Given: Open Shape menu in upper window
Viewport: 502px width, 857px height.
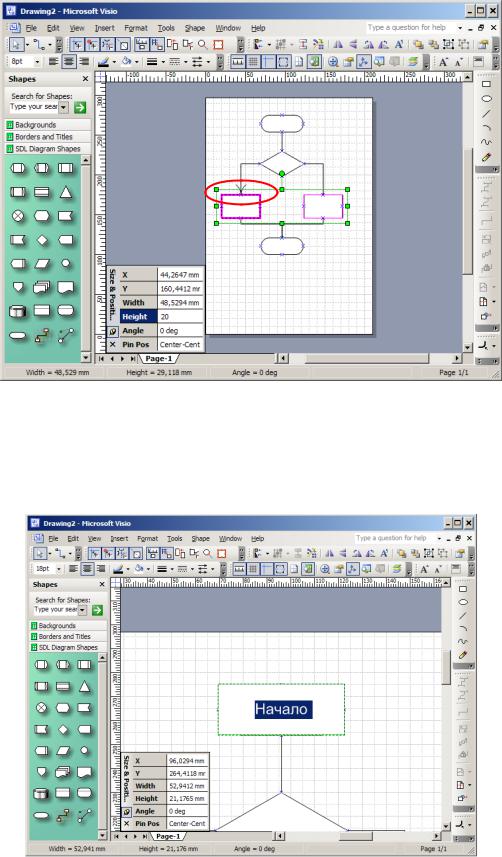Looking at the screenshot, I should (195, 28).
